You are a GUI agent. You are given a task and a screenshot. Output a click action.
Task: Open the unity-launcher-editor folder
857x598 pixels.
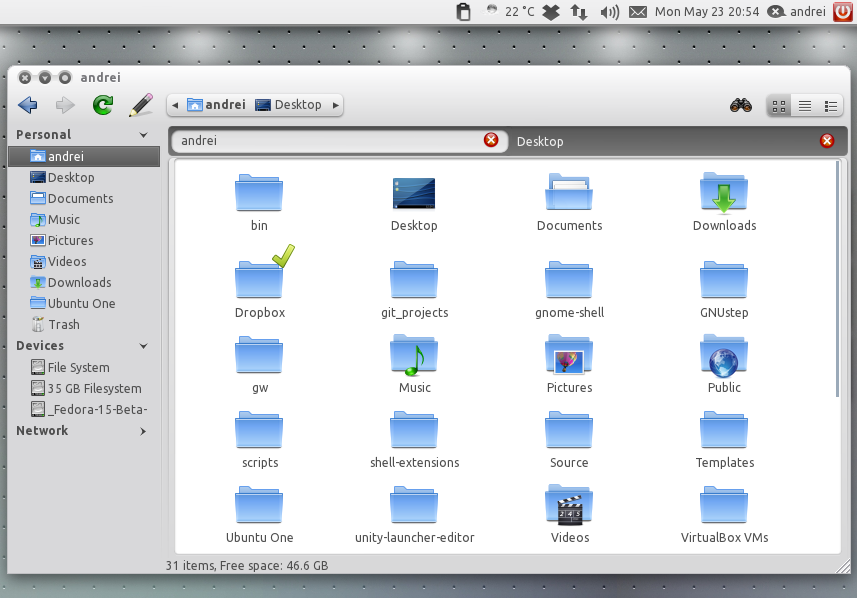coord(414,505)
